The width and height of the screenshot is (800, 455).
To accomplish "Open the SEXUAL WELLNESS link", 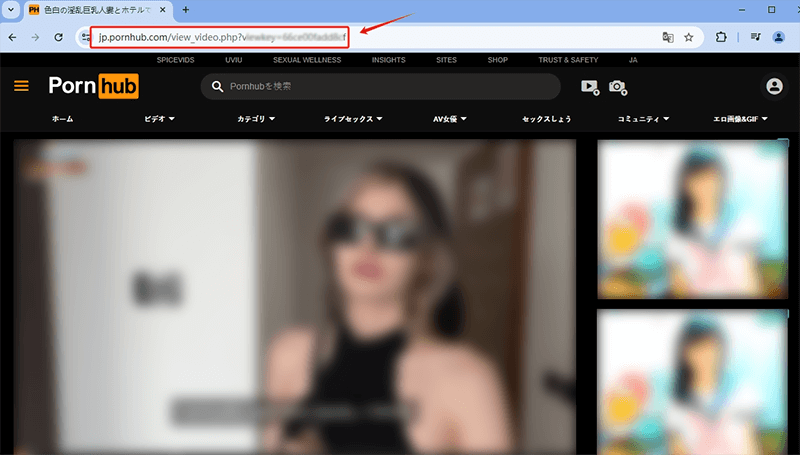I will click(307, 60).
